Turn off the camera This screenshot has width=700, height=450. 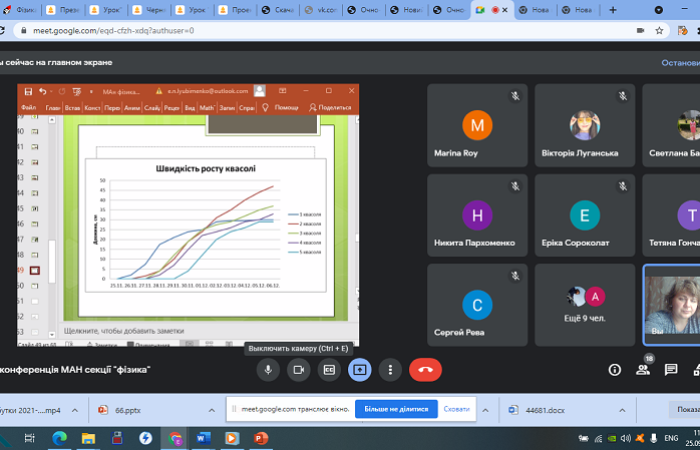coord(298,370)
